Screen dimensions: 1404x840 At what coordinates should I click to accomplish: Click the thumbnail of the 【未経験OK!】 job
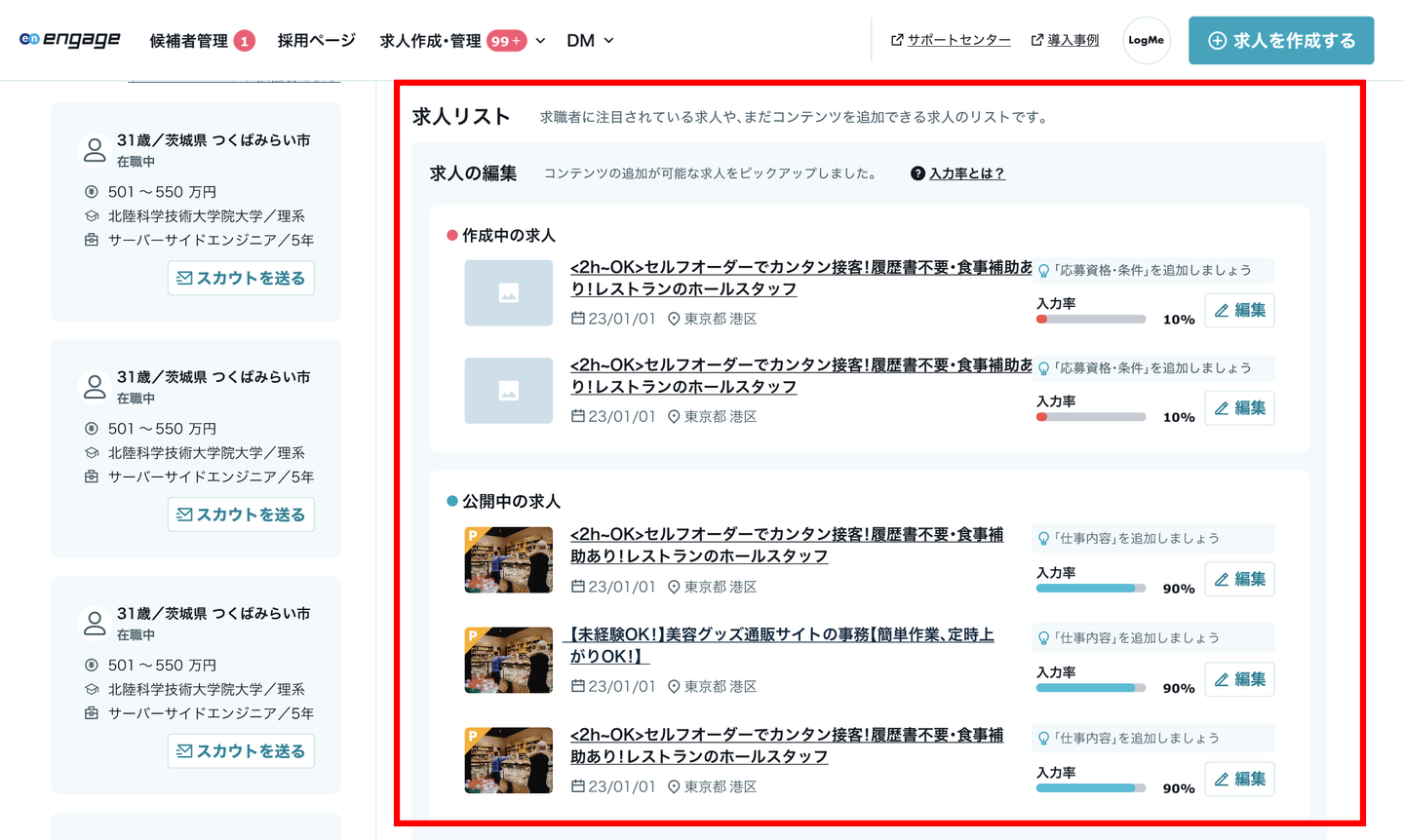coord(509,660)
